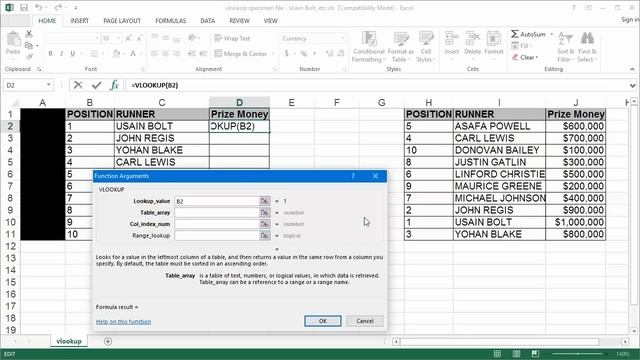Click the Table_array input field
640x360 pixels.
[x=217, y=212]
